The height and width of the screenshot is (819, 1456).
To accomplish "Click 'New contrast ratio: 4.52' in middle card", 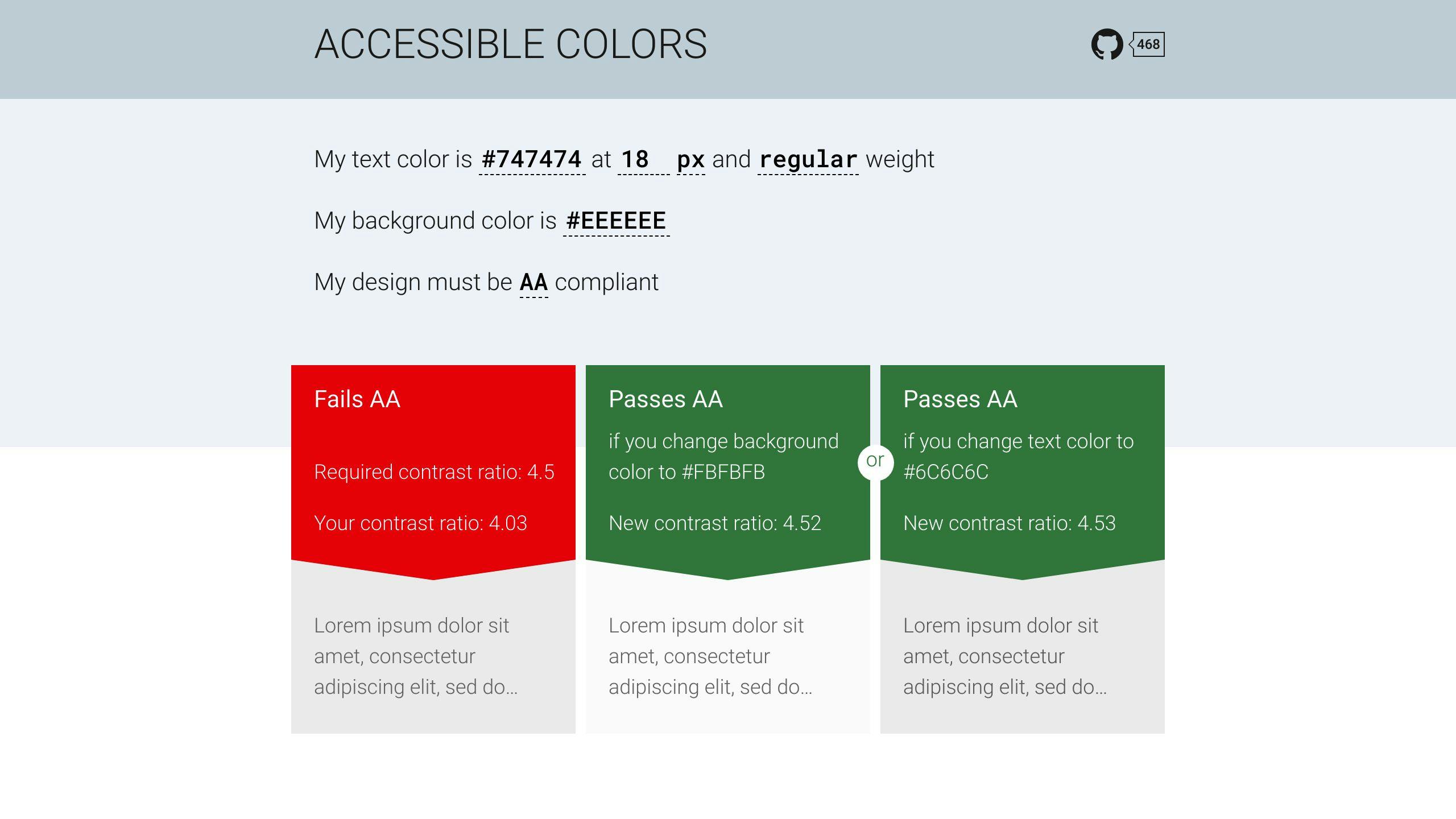I will pyautogui.click(x=715, y=524).
